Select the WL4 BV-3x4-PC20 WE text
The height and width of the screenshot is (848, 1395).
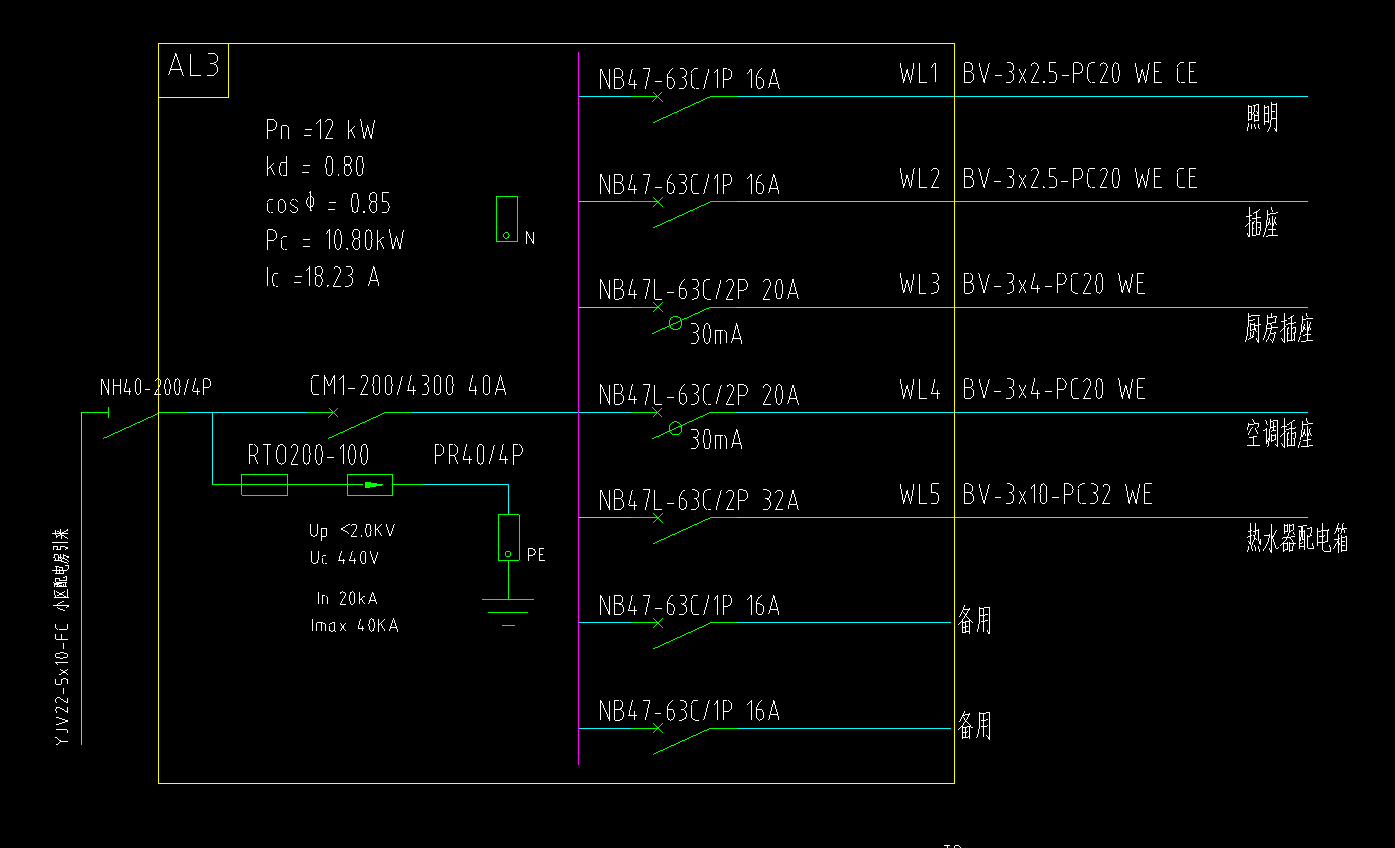[x=1054, y=390]
